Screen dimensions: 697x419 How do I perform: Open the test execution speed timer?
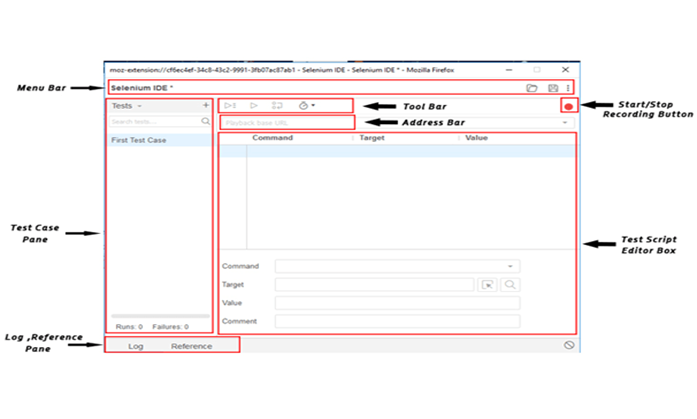(x=306, y=105)
